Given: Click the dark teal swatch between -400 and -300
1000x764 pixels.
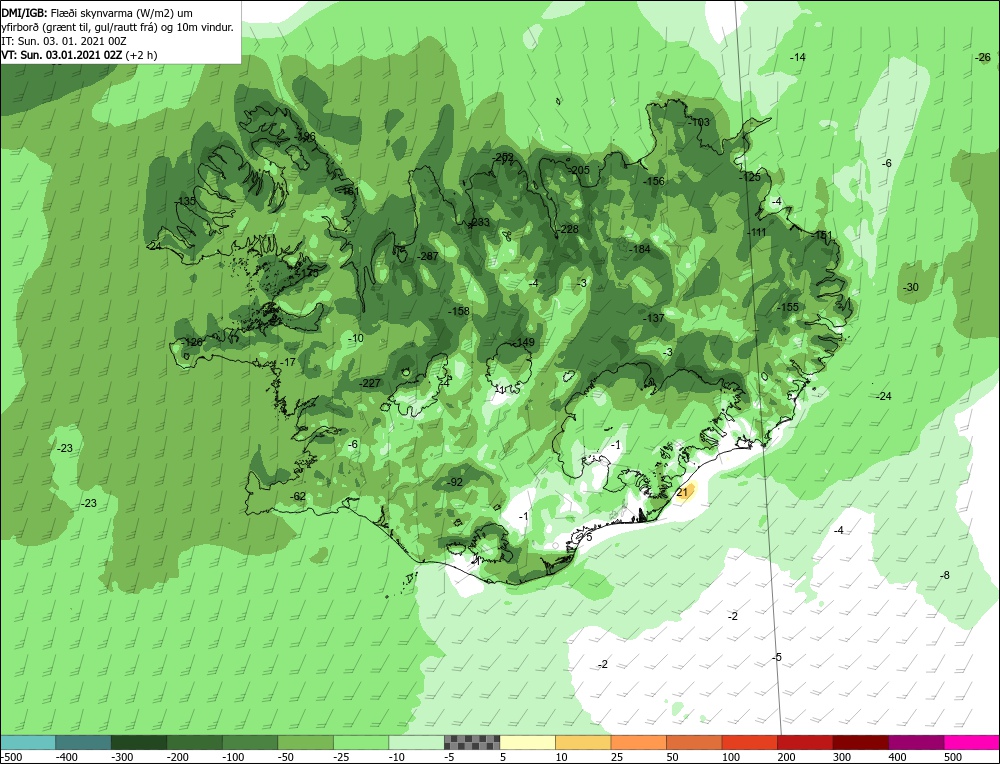Looking at the screenshot, I should coord(83,742).
